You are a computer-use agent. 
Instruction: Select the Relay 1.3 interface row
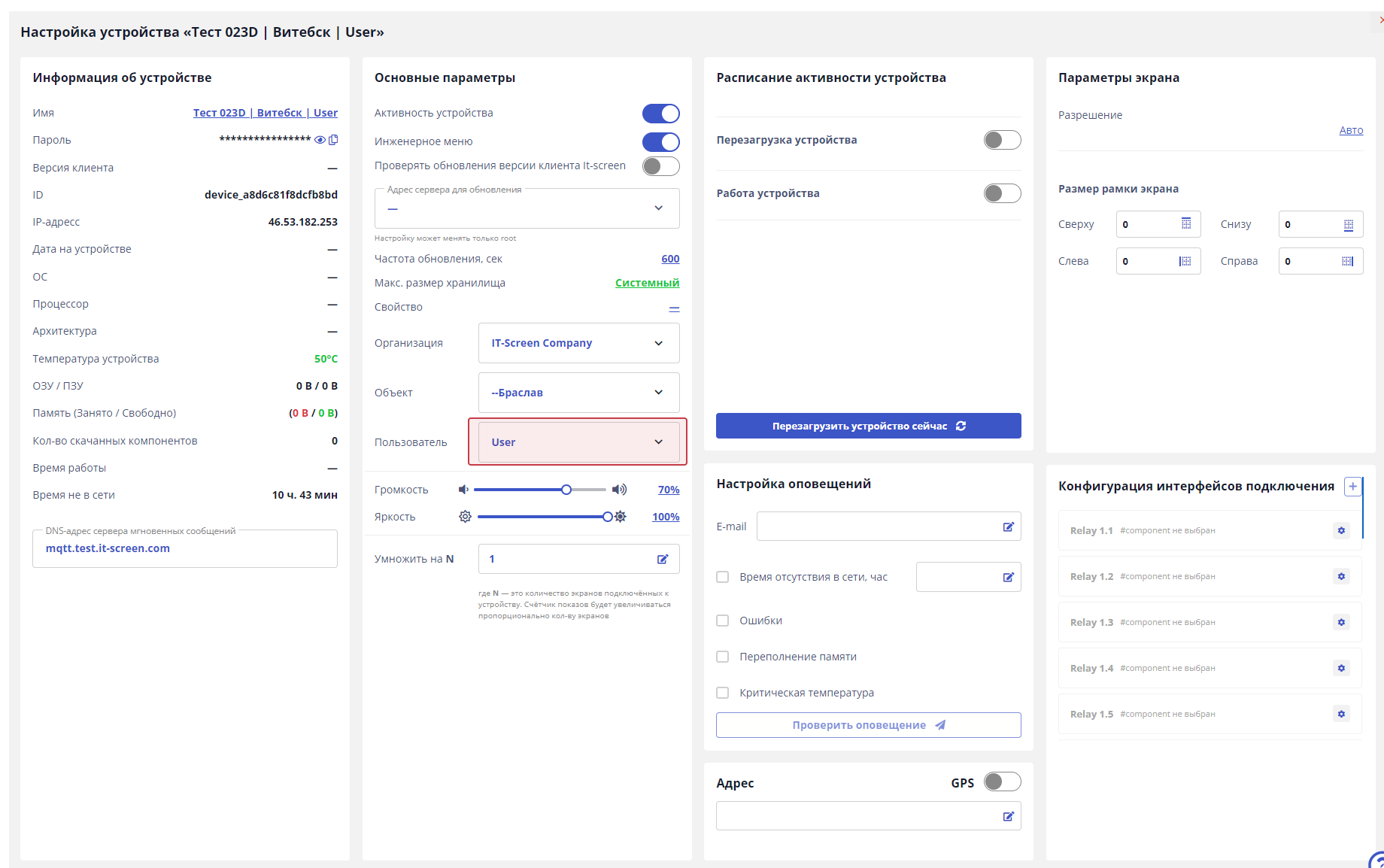tap(1210, 622)
